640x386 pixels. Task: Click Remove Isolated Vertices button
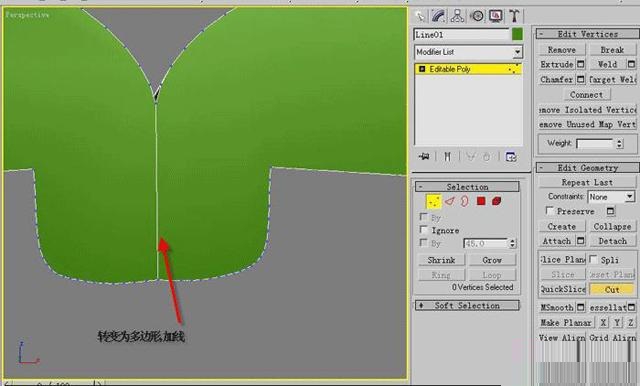(587, 110)
